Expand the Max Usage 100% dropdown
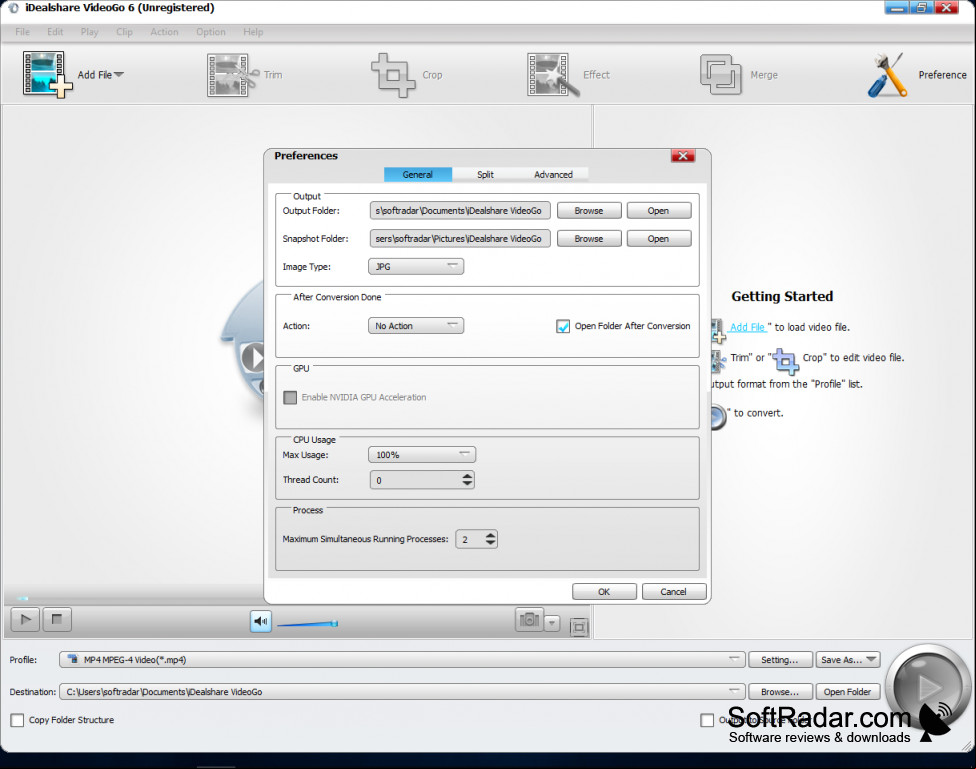Screen dimensions: 976x769 [x=422, y=455]
